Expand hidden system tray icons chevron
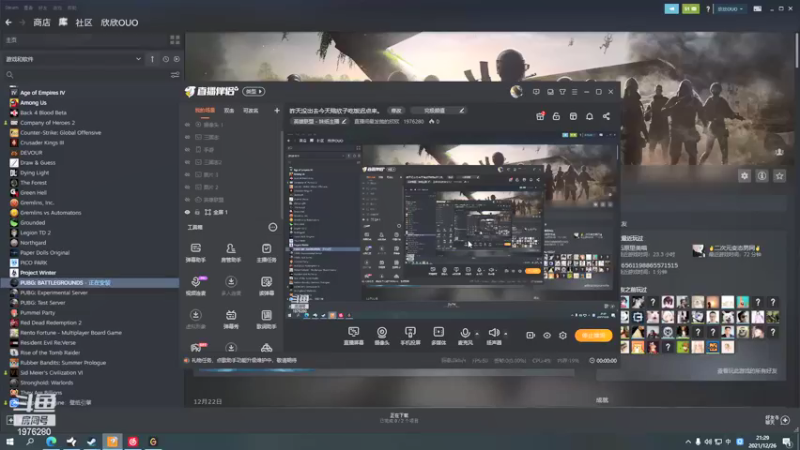The image size is (800, 450). point(688,442)
